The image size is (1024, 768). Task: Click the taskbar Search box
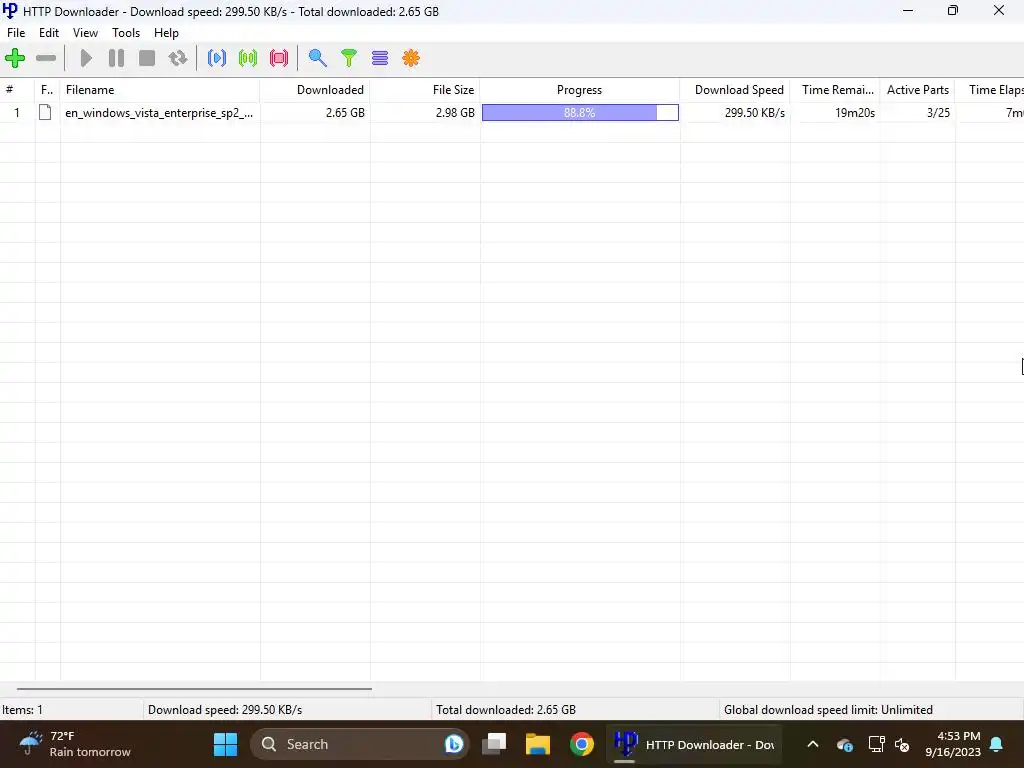point(359,744)
